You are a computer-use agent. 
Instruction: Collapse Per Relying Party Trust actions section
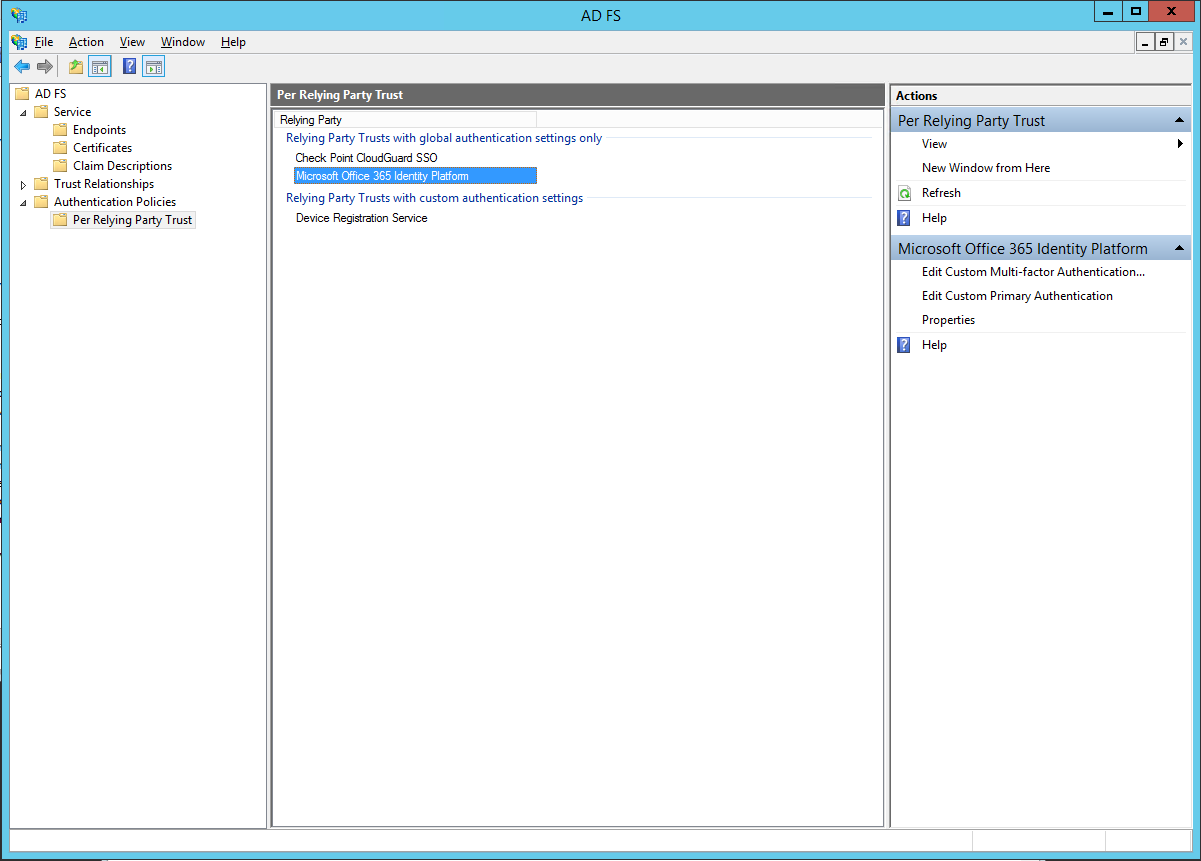1180,121
